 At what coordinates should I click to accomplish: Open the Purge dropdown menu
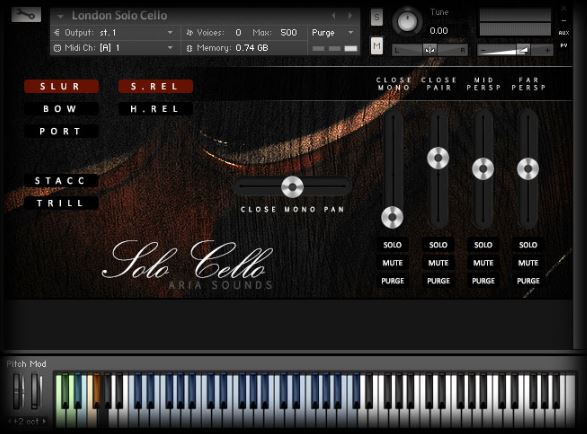point(332,33)
